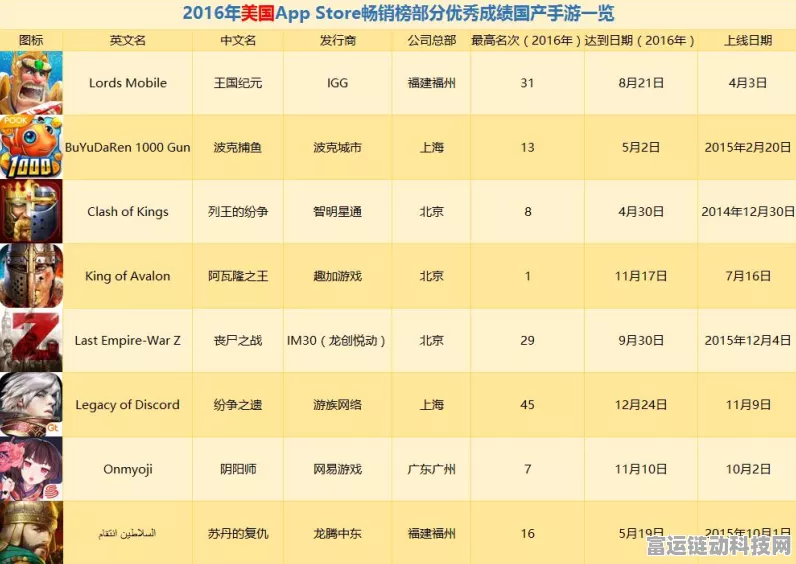This screenshot has height=564, width=796.
Task: Click the 智明星通 publisher cell
Action: pyautogui.click(x=337, y=211)
